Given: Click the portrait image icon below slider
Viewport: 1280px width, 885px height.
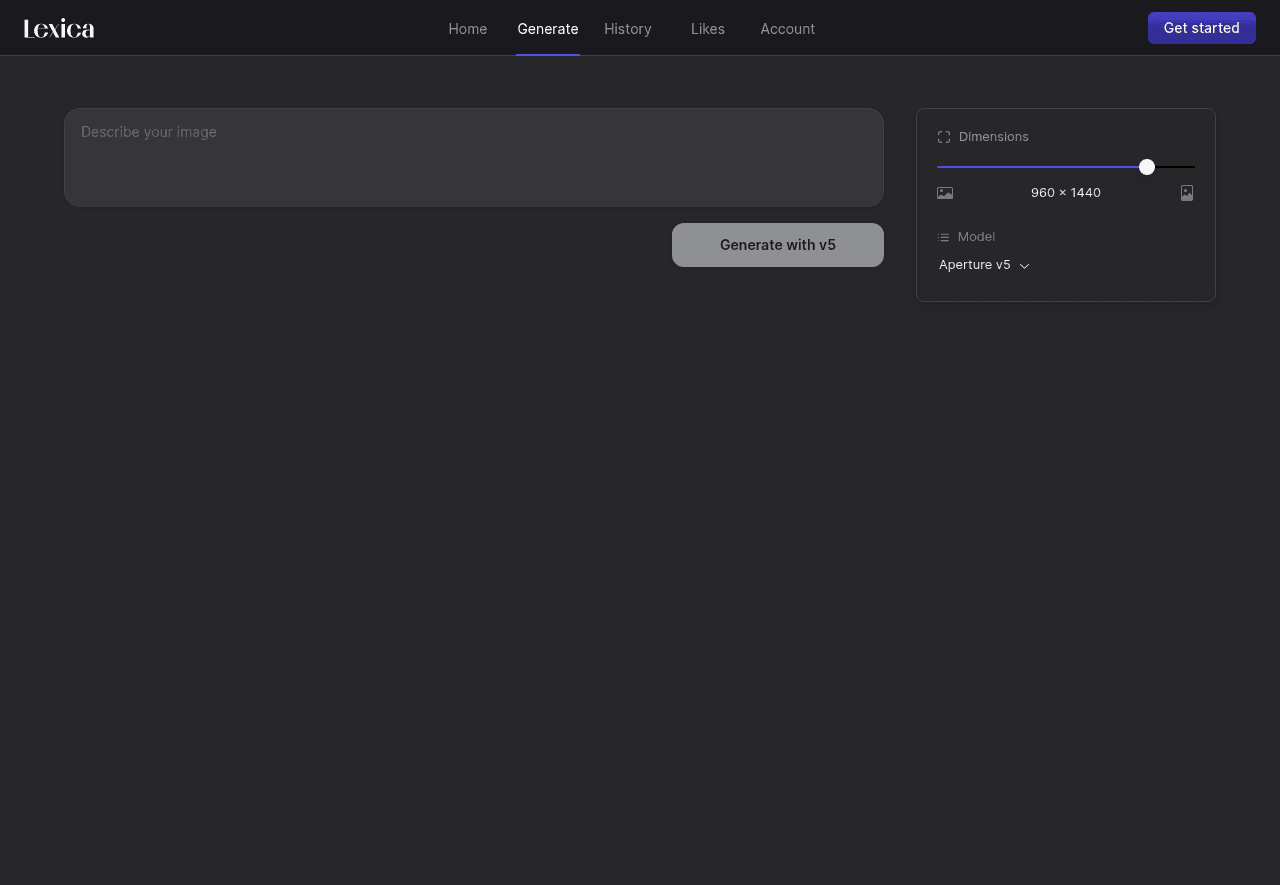Looking at the screenshot, I should click(1187, 193).
